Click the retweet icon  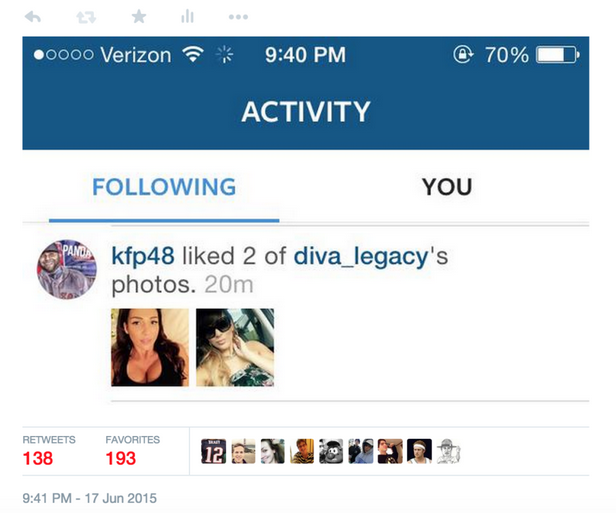86,17
